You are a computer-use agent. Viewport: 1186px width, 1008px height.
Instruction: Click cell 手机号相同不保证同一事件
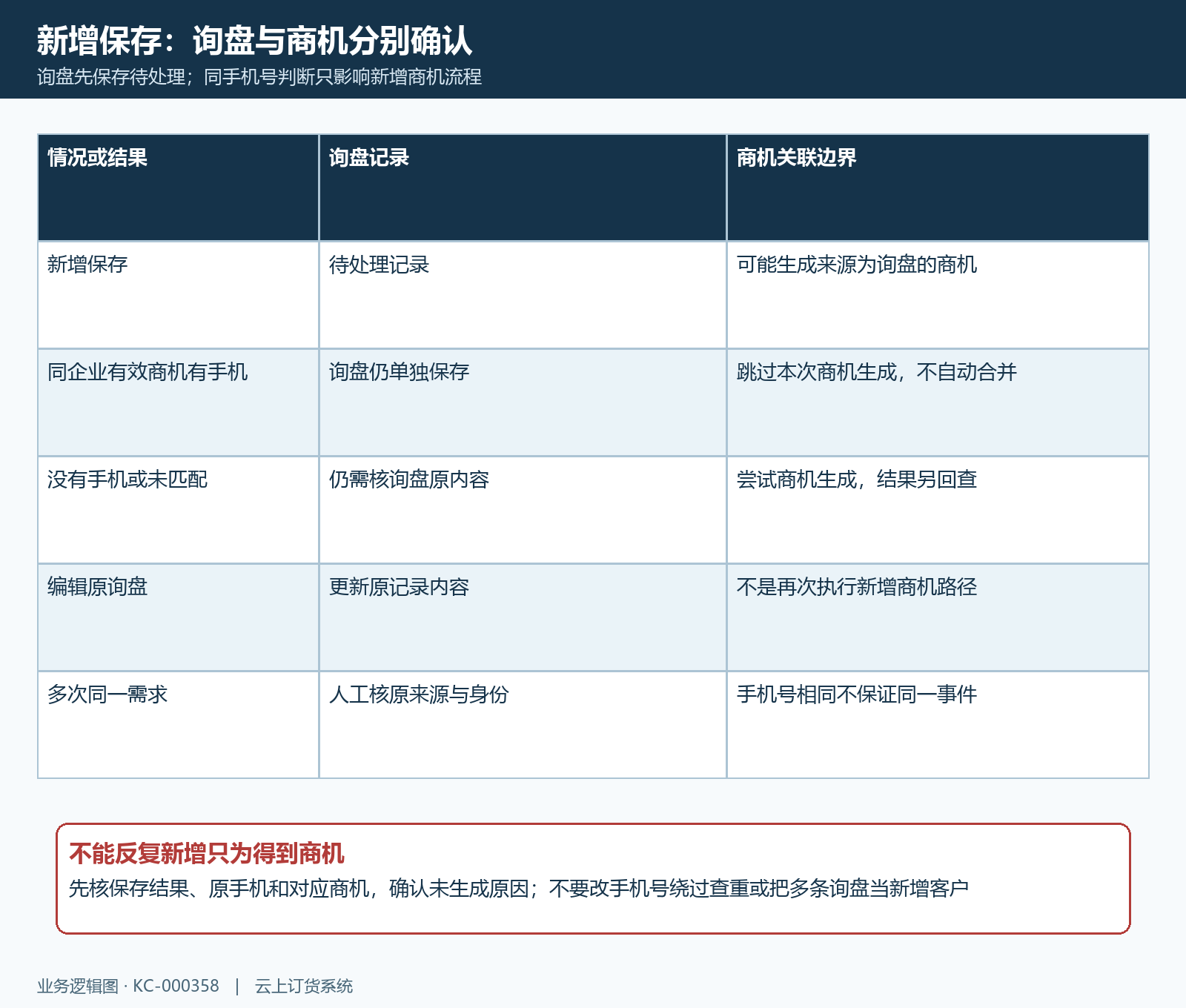click(x=938, y=725)
